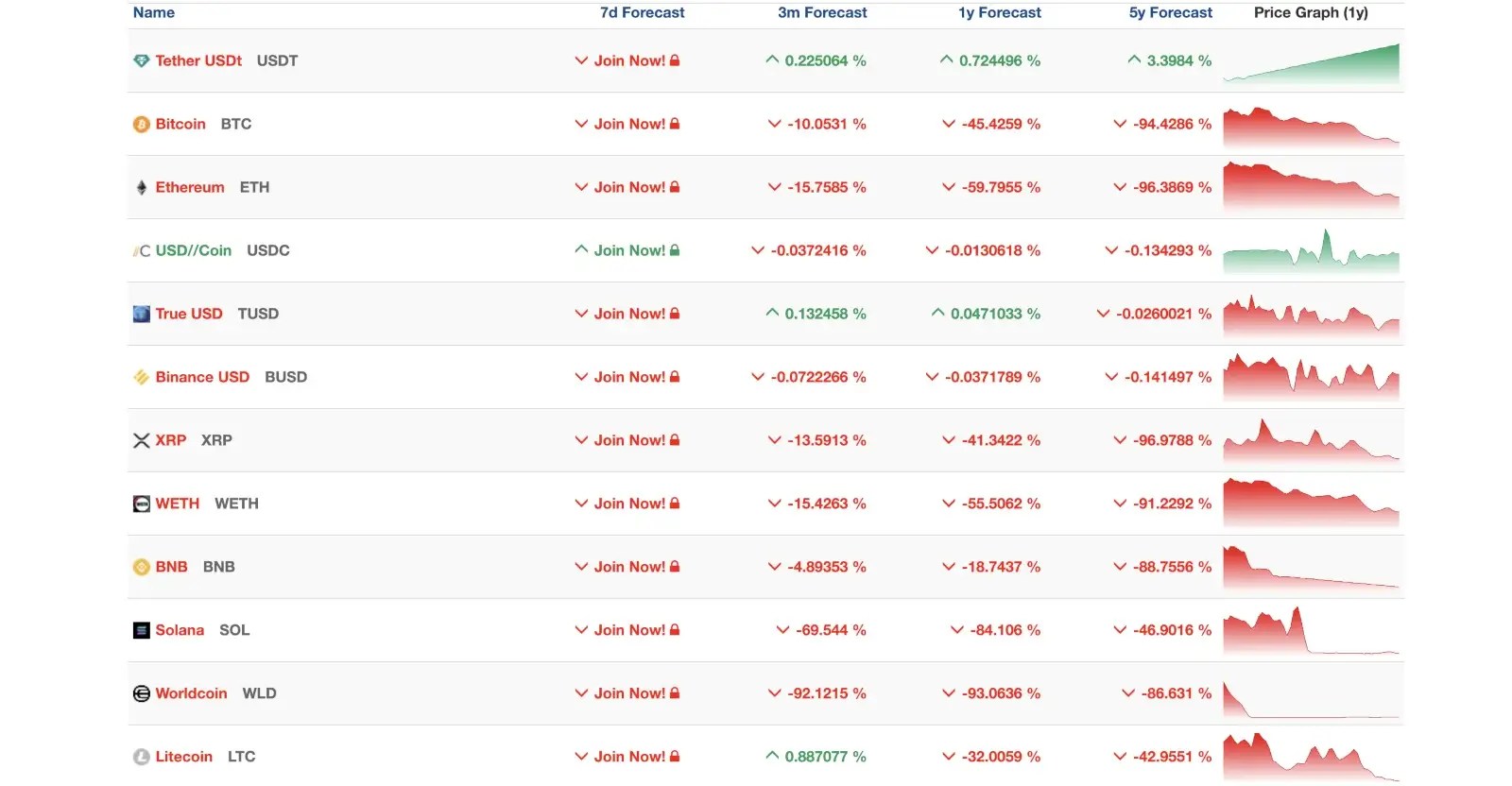Sort by the 5y Forecast column
Image resolution: width=1512 pixels, height=786 pixels.
[x=1171, y=12]
